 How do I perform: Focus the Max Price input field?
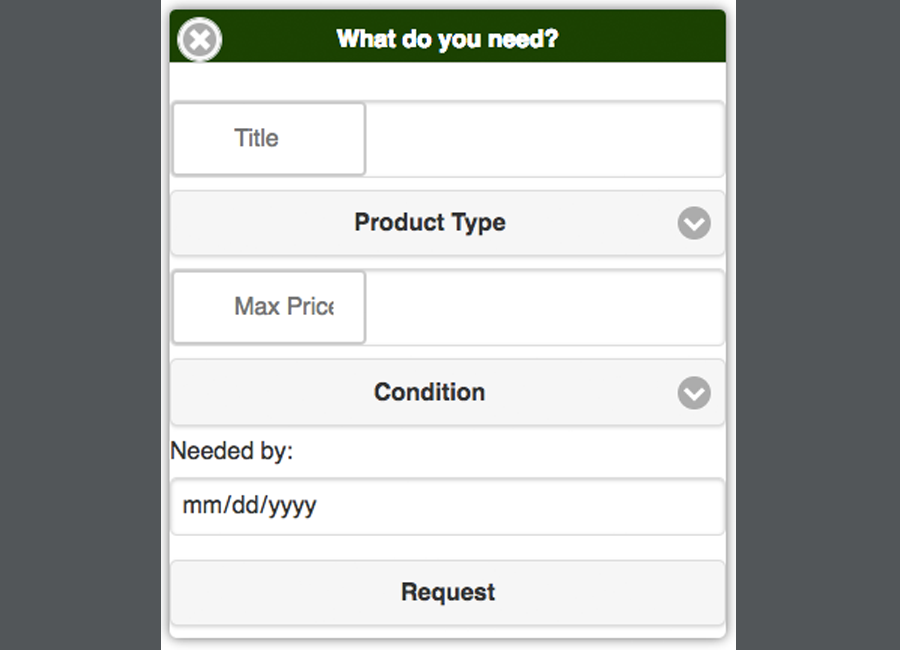click(543, 307)
